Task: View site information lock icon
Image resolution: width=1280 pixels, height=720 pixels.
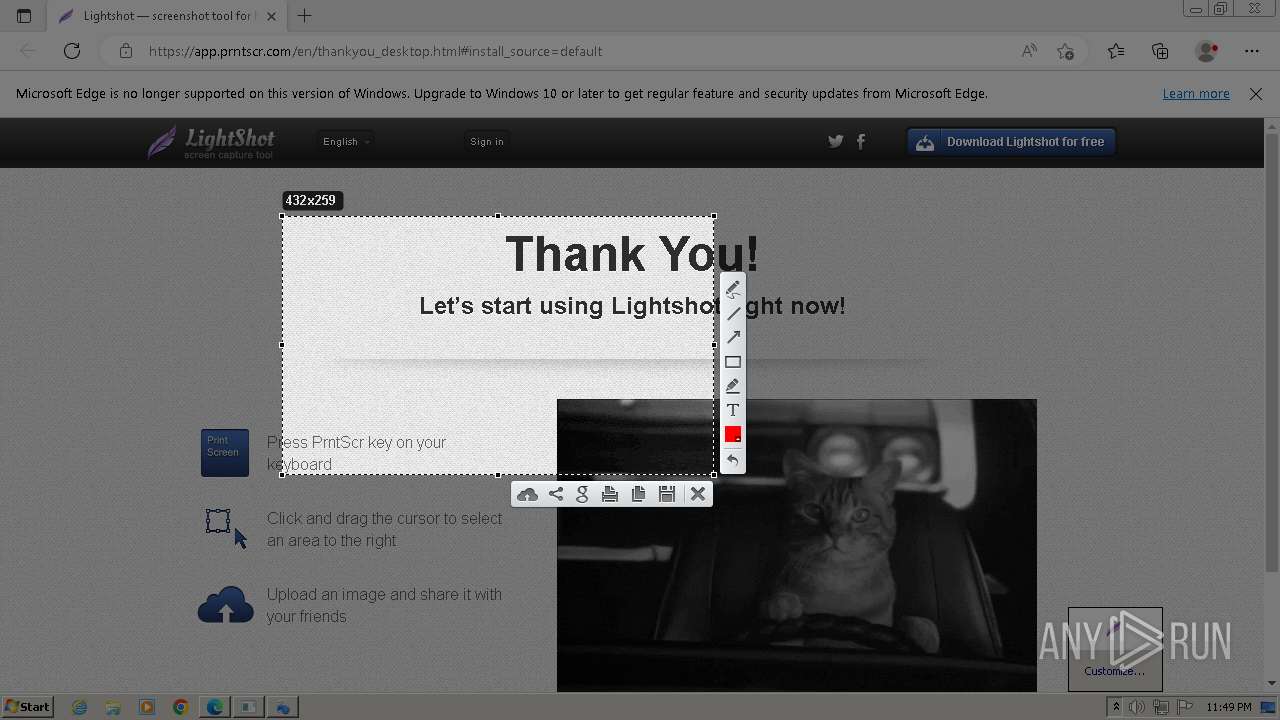Action: click(125, 51)
